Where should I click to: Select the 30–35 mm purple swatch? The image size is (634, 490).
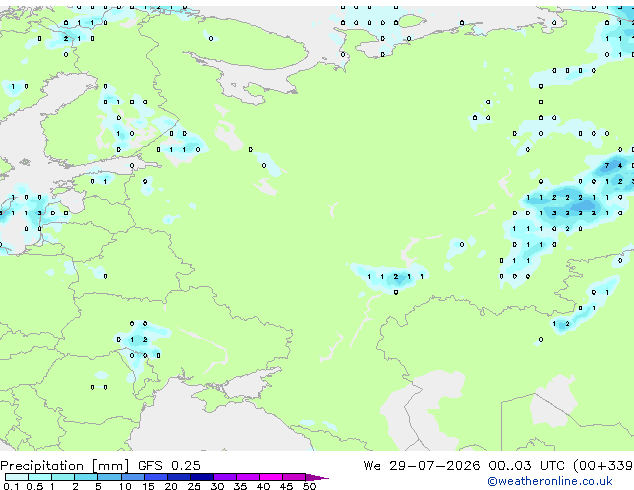(x=225, y=477)
